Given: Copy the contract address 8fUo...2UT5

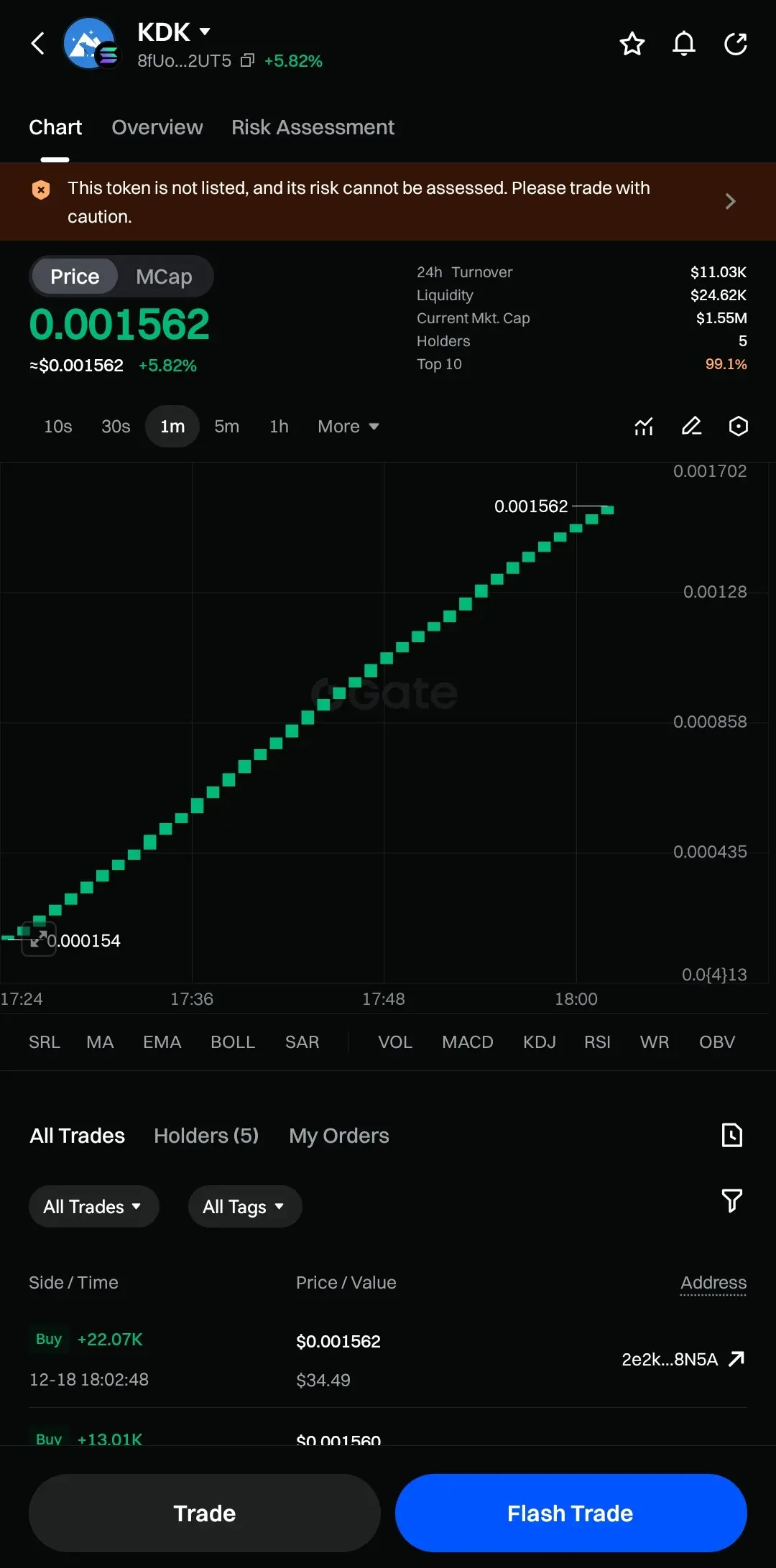Looking at the screenshot, I should [x=247, y=61].
